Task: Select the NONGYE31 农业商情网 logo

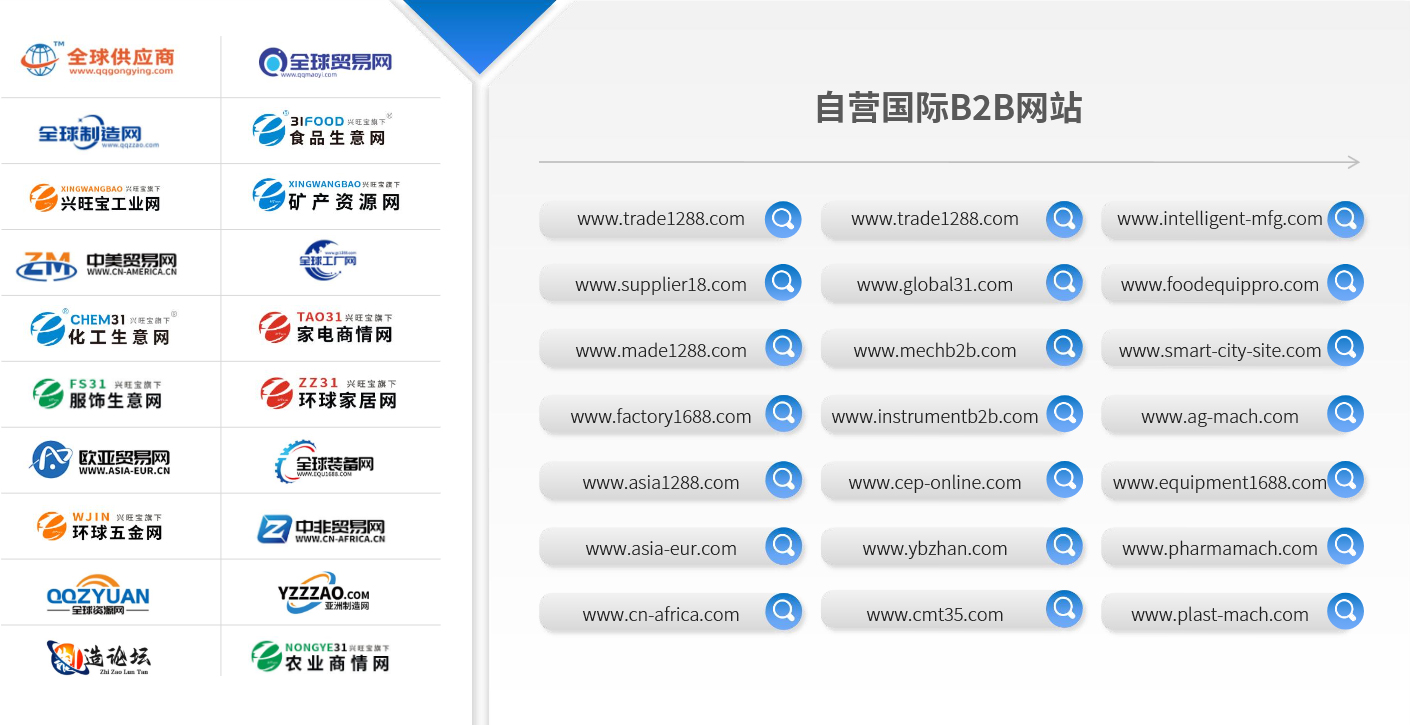Action: [320, 657]
